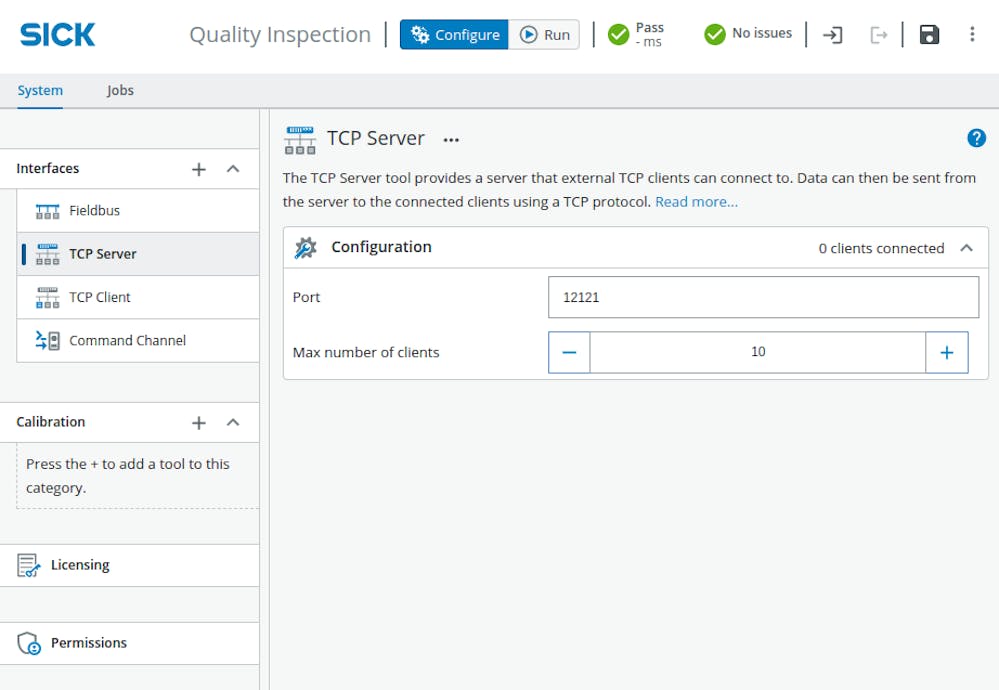The image size is (999, 690).
Task: Follow the Read more link
Action: [696, 202]
